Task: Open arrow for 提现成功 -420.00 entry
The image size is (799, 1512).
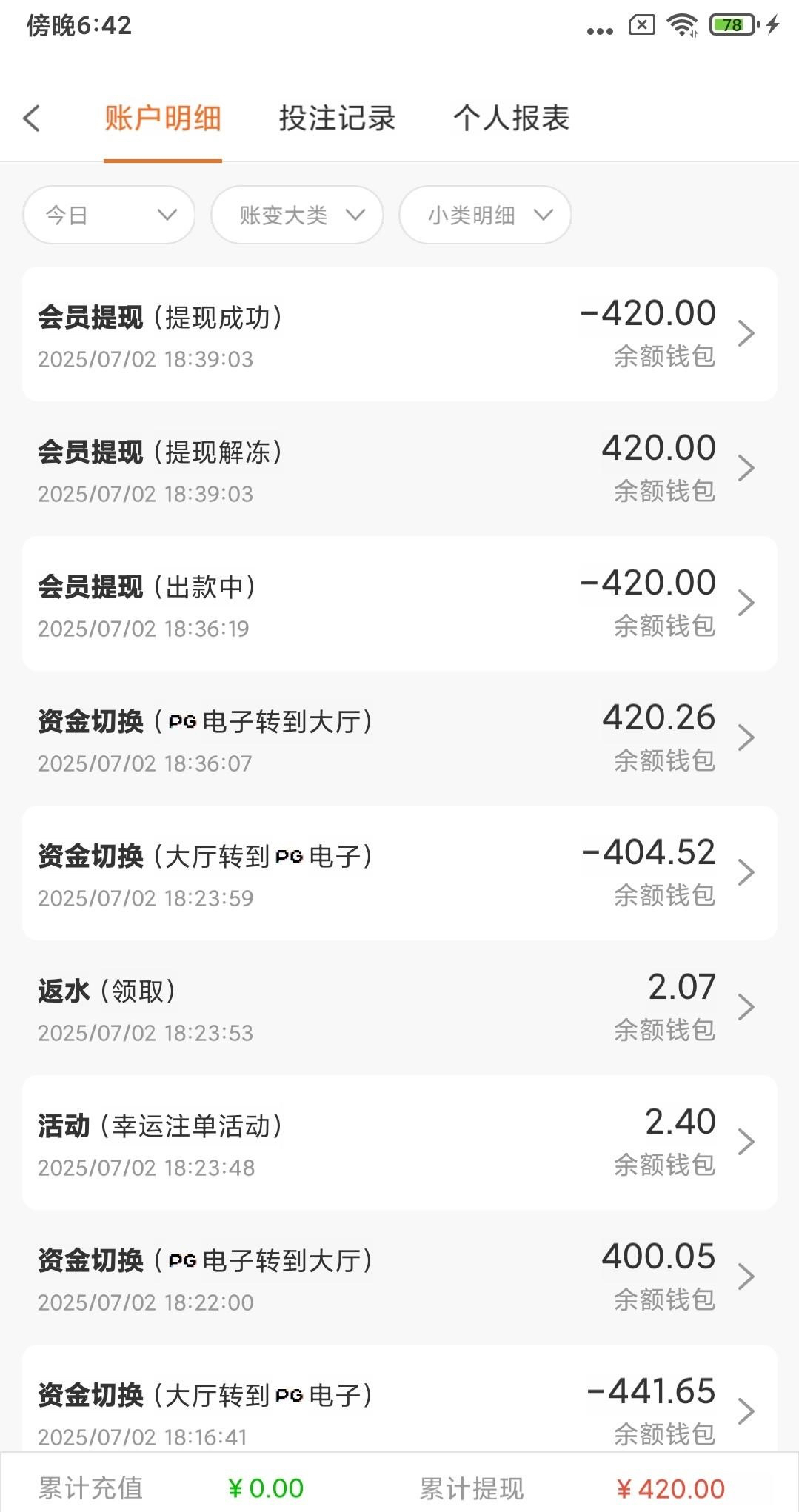Action: coord(746,334)
